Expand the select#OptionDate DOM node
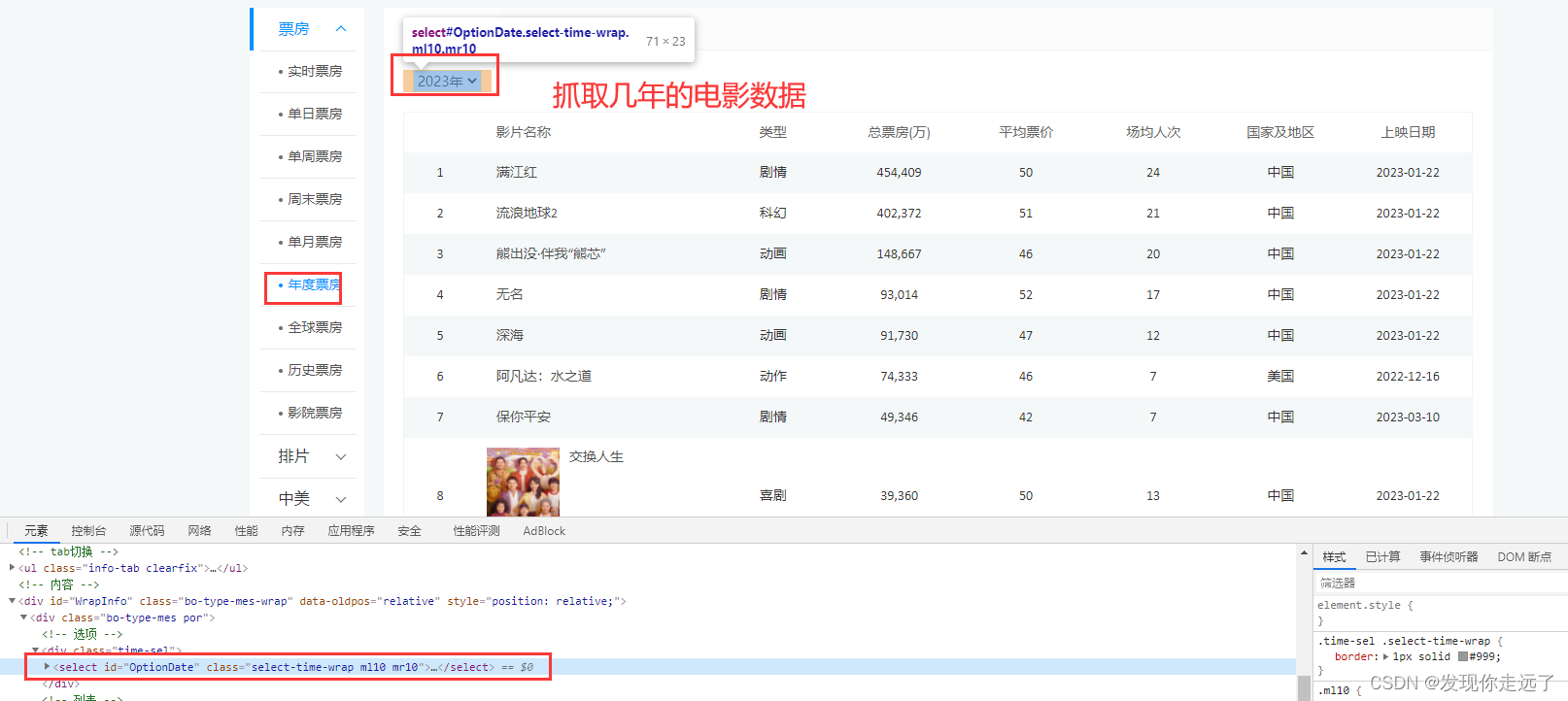This screenshot has height=701, width=1568. [x=47, y=667]
